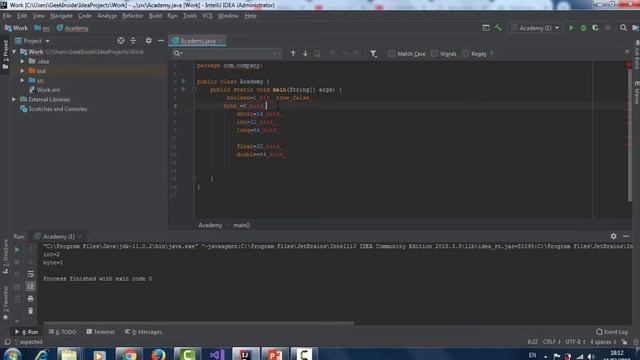The image size is (640, 360).
Task: Hide the Project tool window
Action: 160,40
